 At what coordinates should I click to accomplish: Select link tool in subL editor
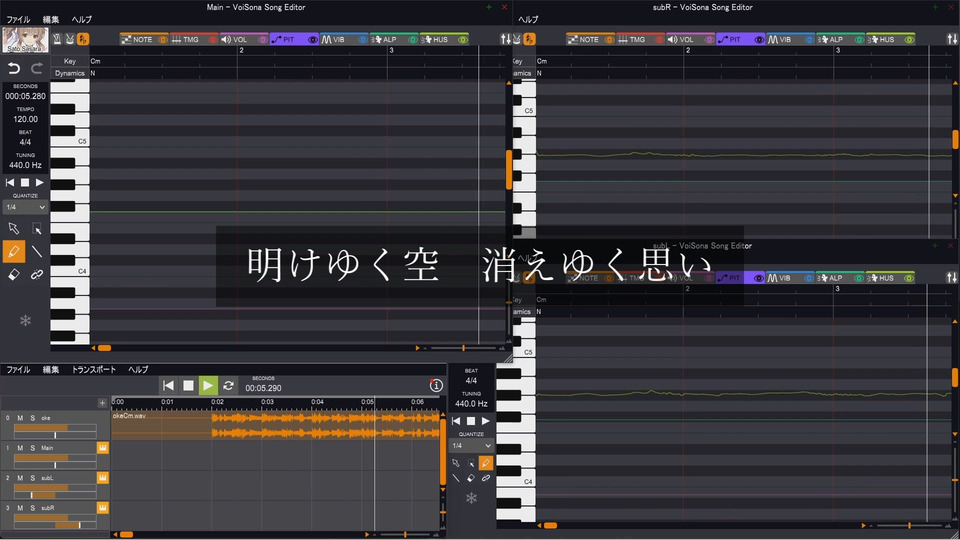(x=486, y=478)
